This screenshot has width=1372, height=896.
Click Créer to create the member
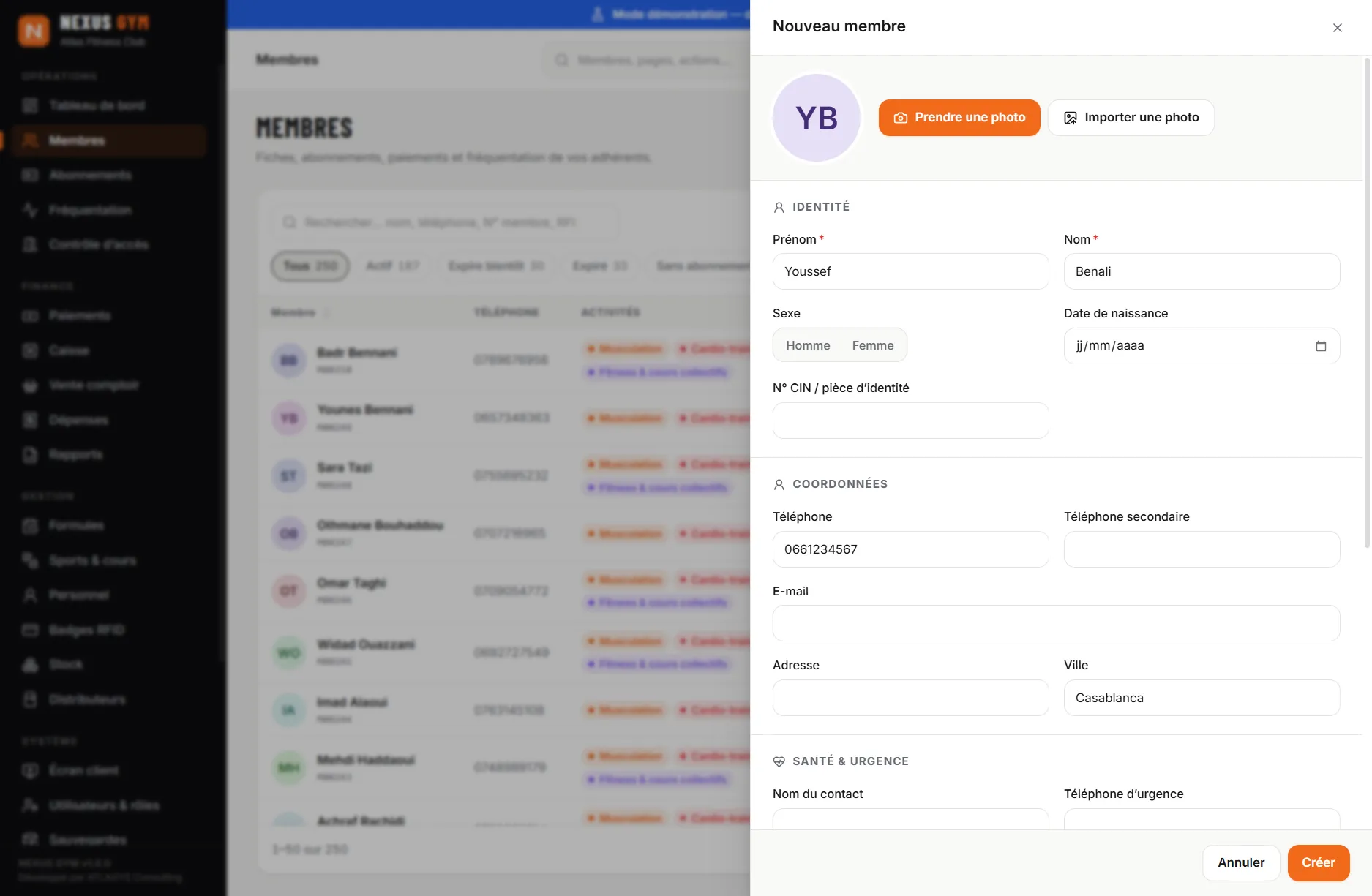(1319, 863)
